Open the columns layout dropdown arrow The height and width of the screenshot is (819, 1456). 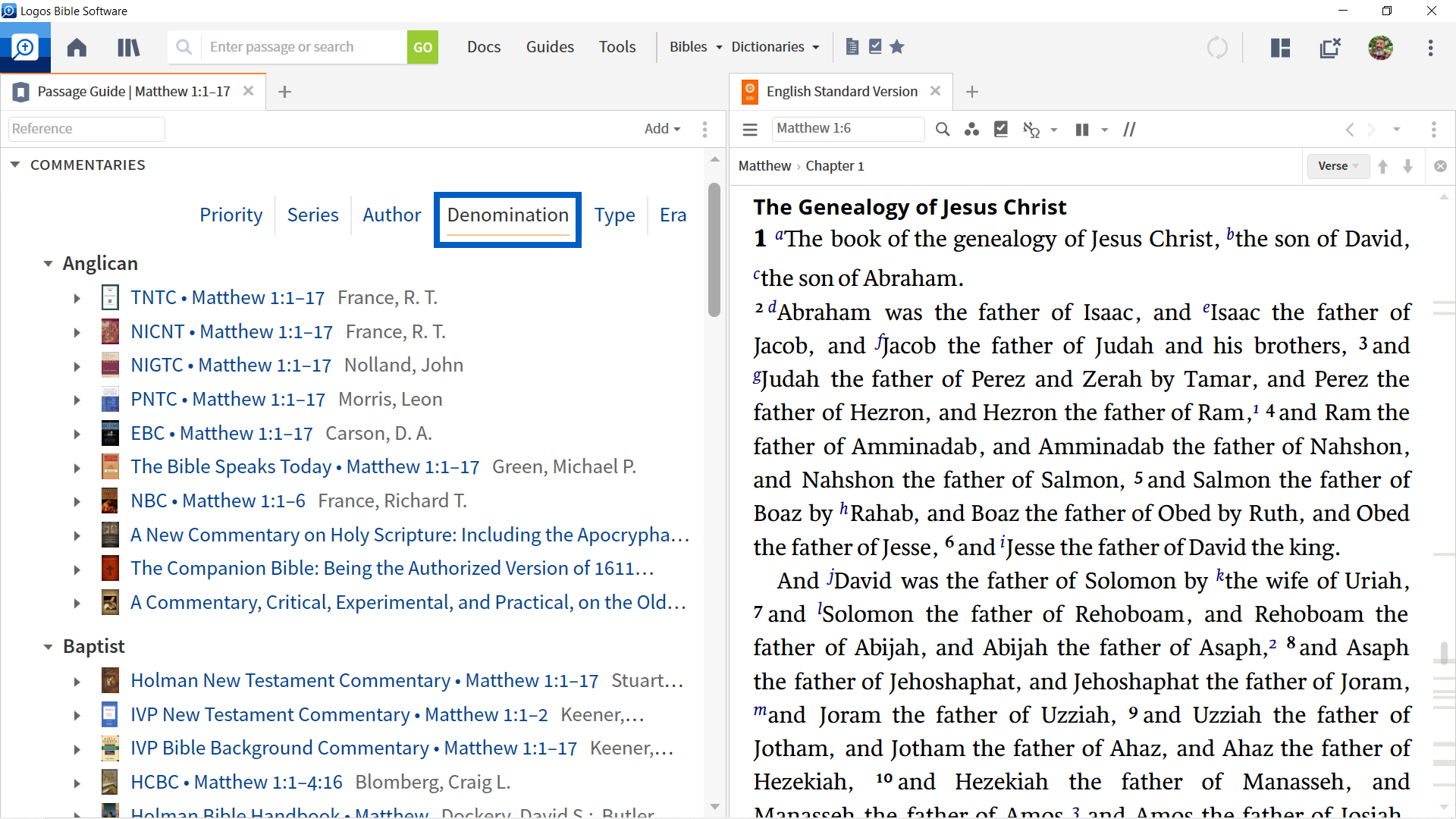point(1105,130)
